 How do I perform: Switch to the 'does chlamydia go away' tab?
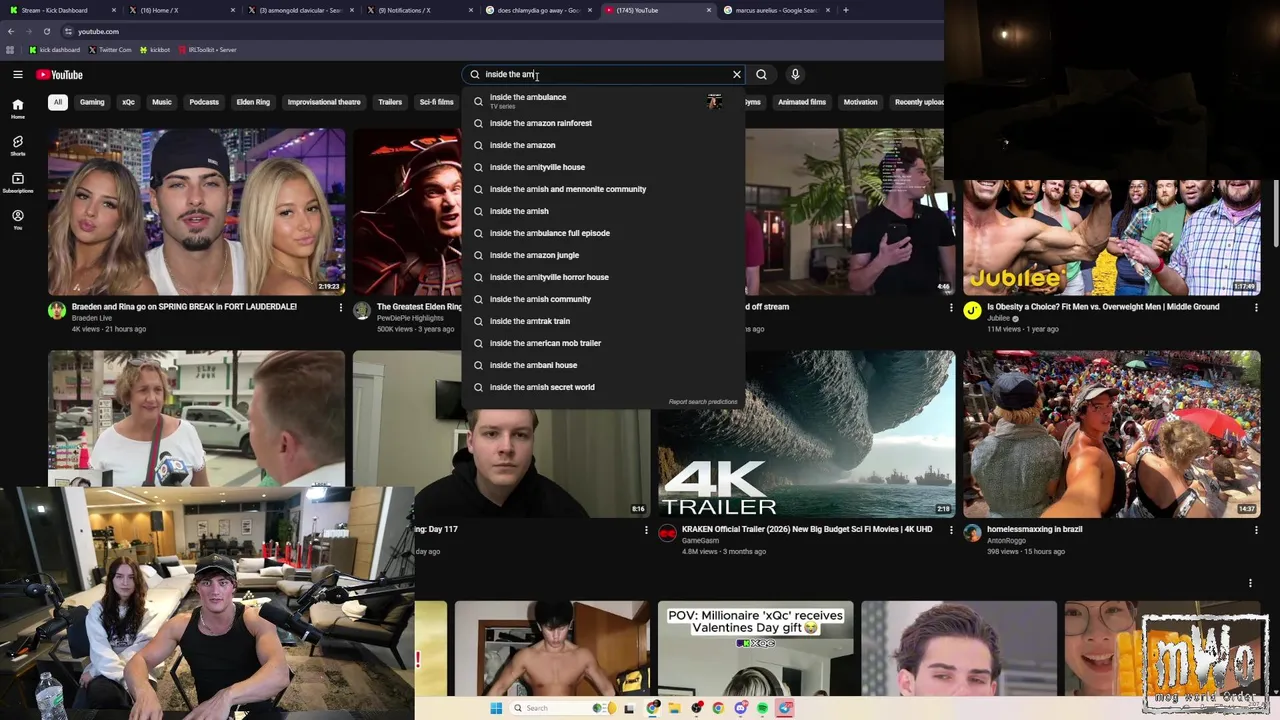(x=538, y=10)
